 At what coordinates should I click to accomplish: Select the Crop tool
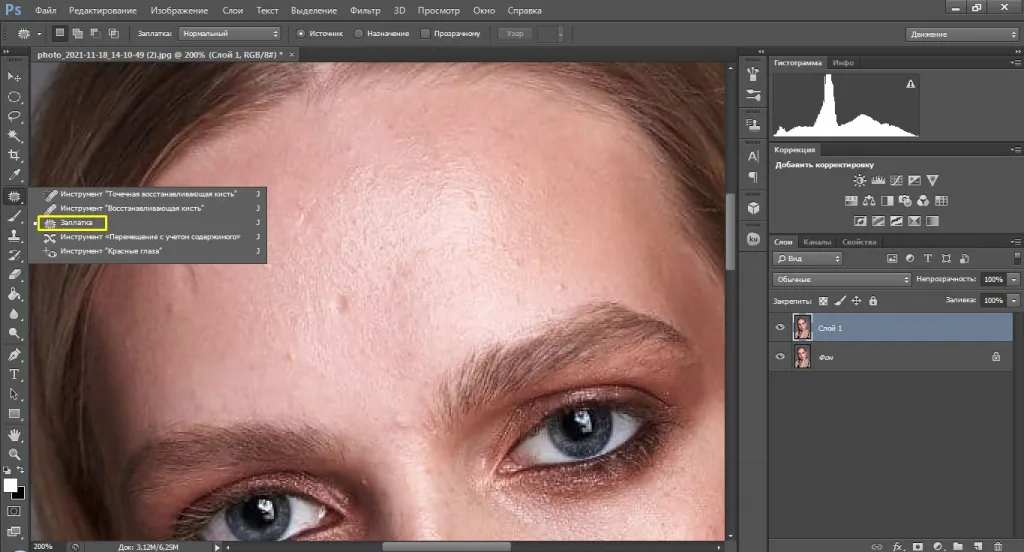(14, 155)
